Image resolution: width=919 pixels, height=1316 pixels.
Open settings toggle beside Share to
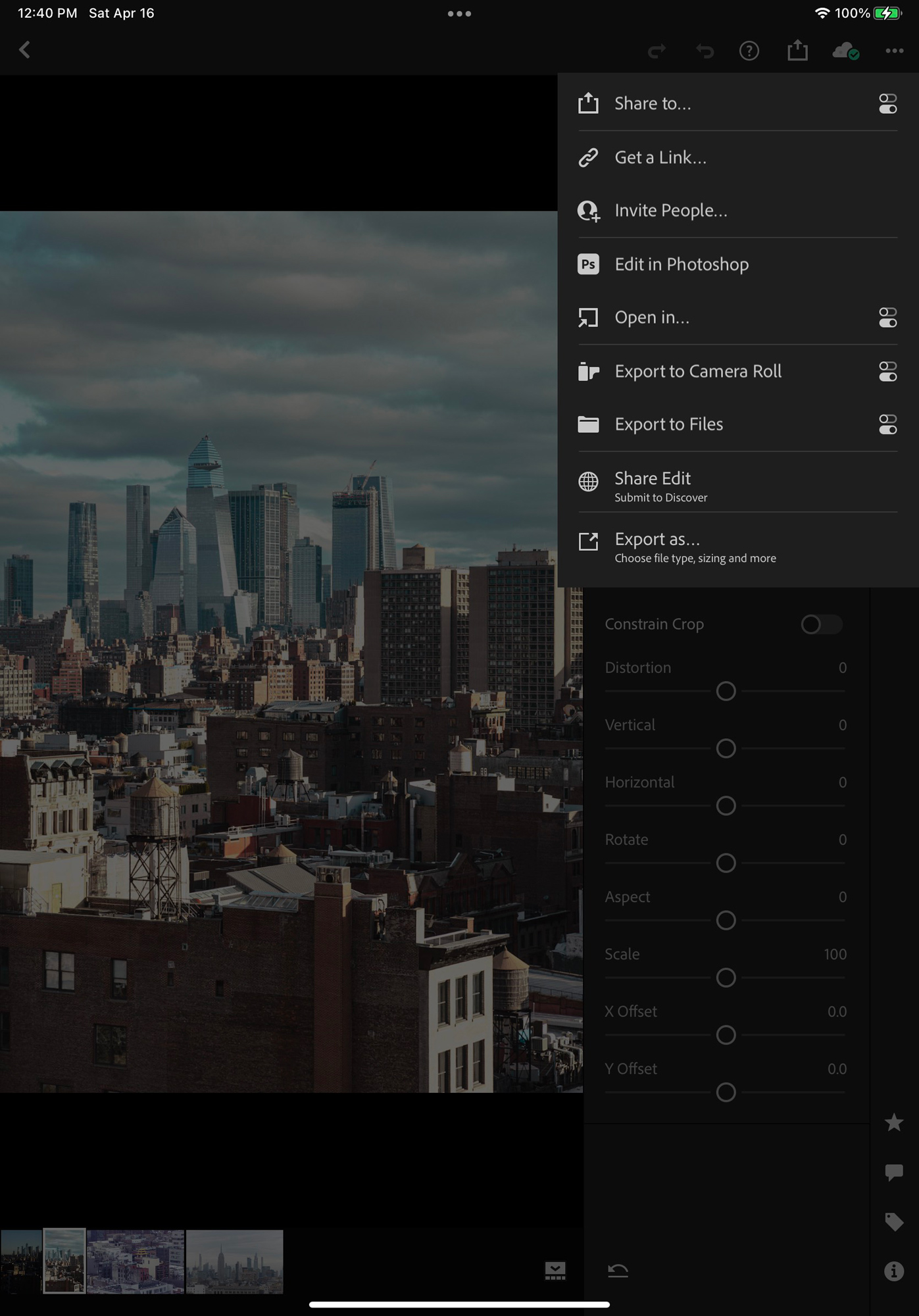[x=887, y=104]
